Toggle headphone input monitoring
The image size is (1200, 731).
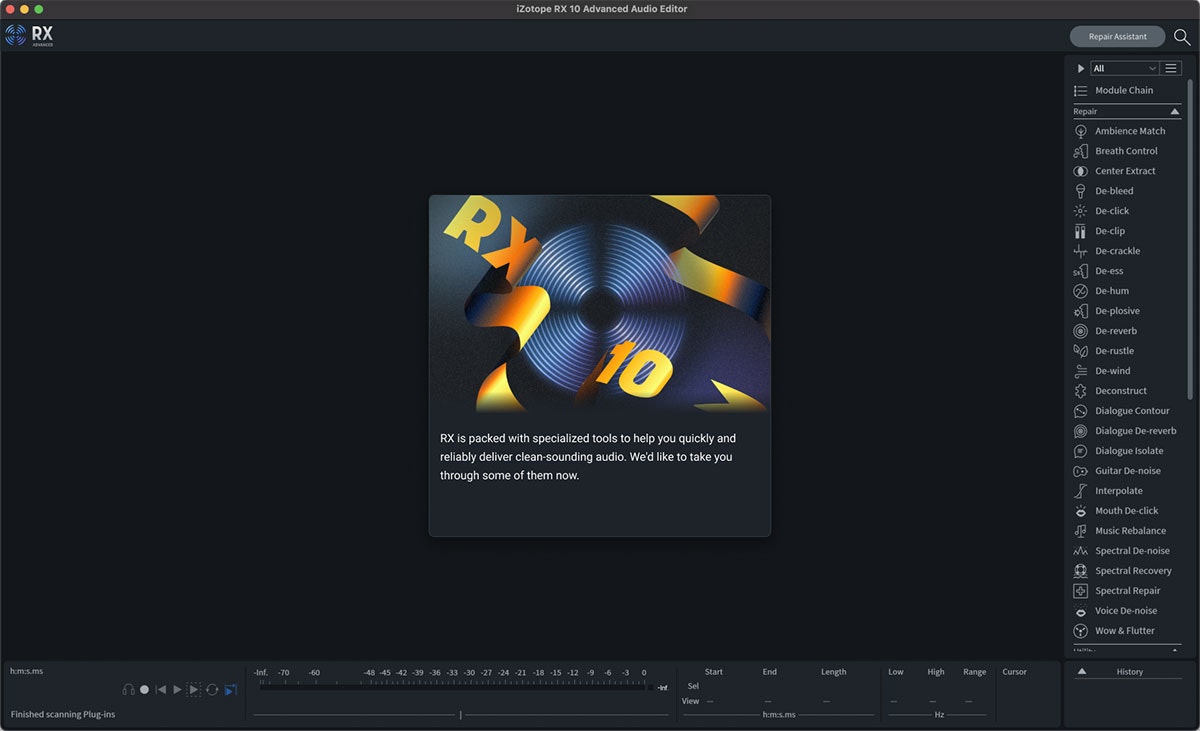[x=128, y=690]
